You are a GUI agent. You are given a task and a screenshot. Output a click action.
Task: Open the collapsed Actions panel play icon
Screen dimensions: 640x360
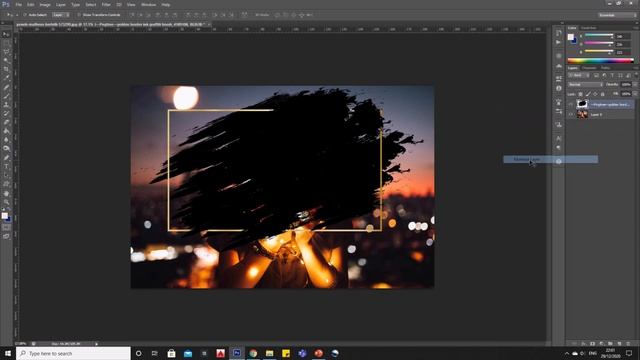[x=558, y=42]
